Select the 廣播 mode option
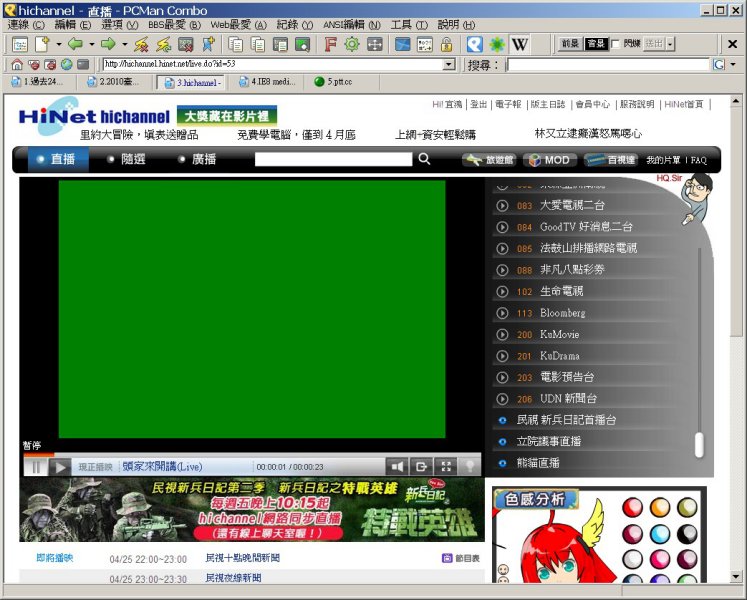Image resolution: width=747 pixels, height=600 pixels. coord(203,159)
